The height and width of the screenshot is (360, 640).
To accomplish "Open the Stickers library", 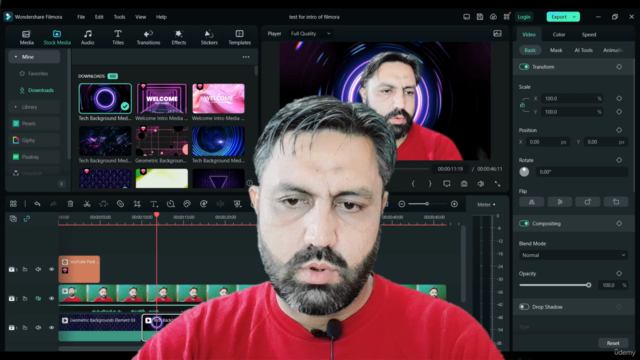I will point(209,37).
